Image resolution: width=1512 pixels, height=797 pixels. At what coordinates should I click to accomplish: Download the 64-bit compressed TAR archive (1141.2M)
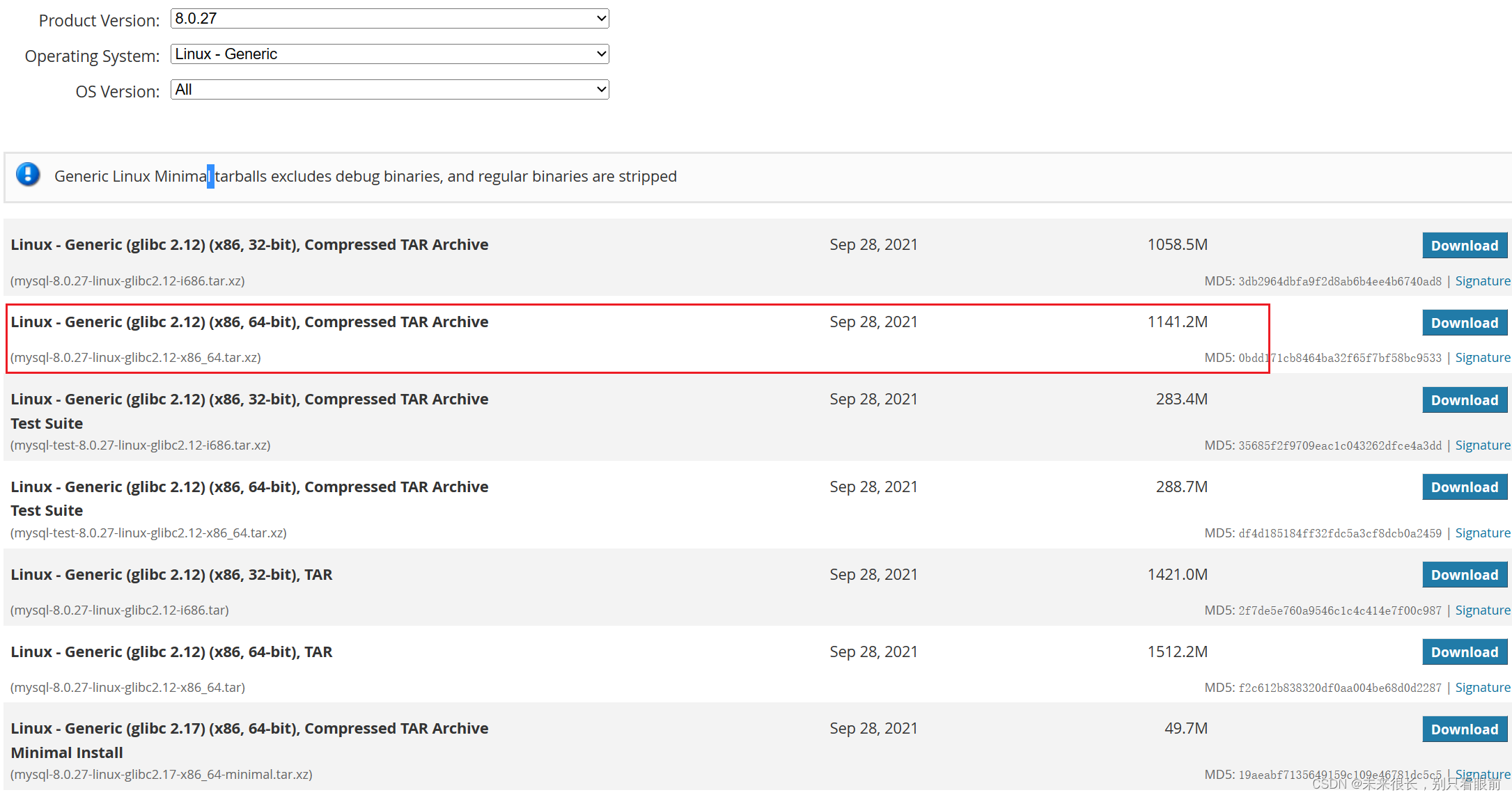(x=1464, y=323)
